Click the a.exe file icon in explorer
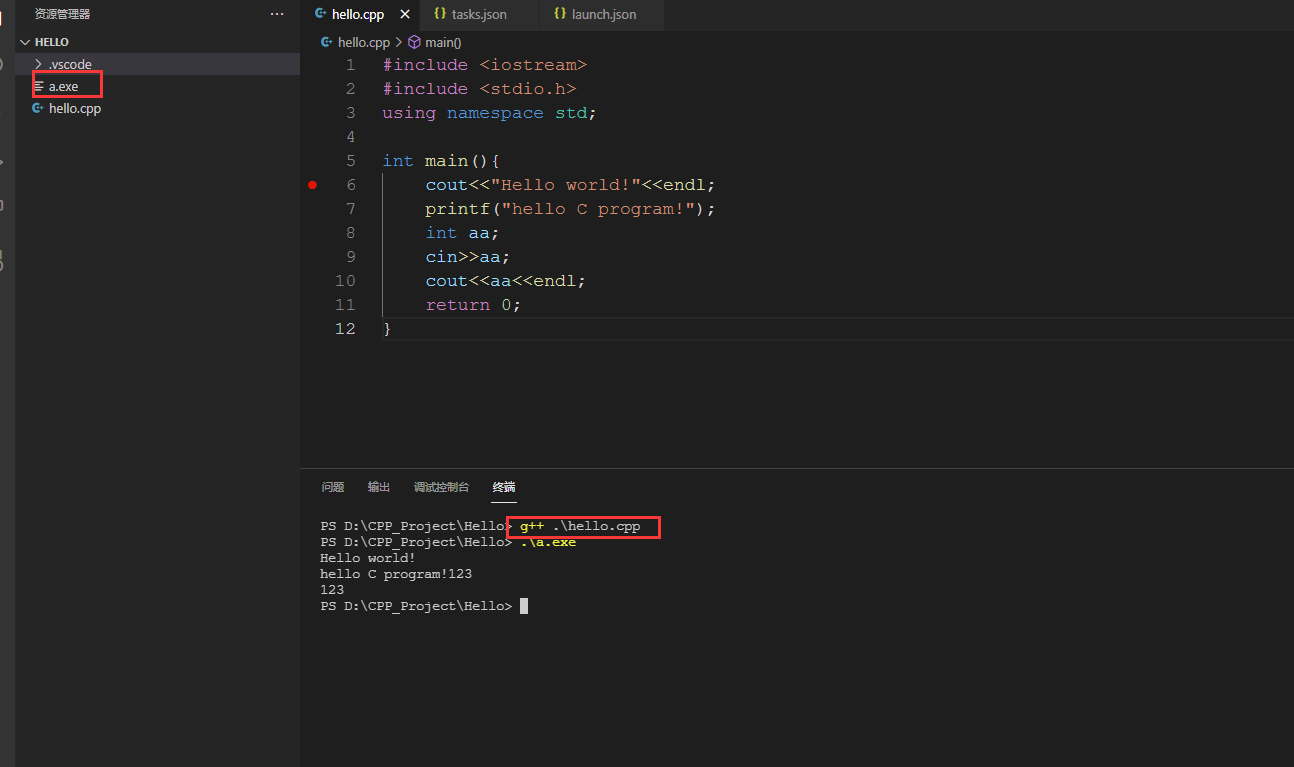 coord(39,87)
